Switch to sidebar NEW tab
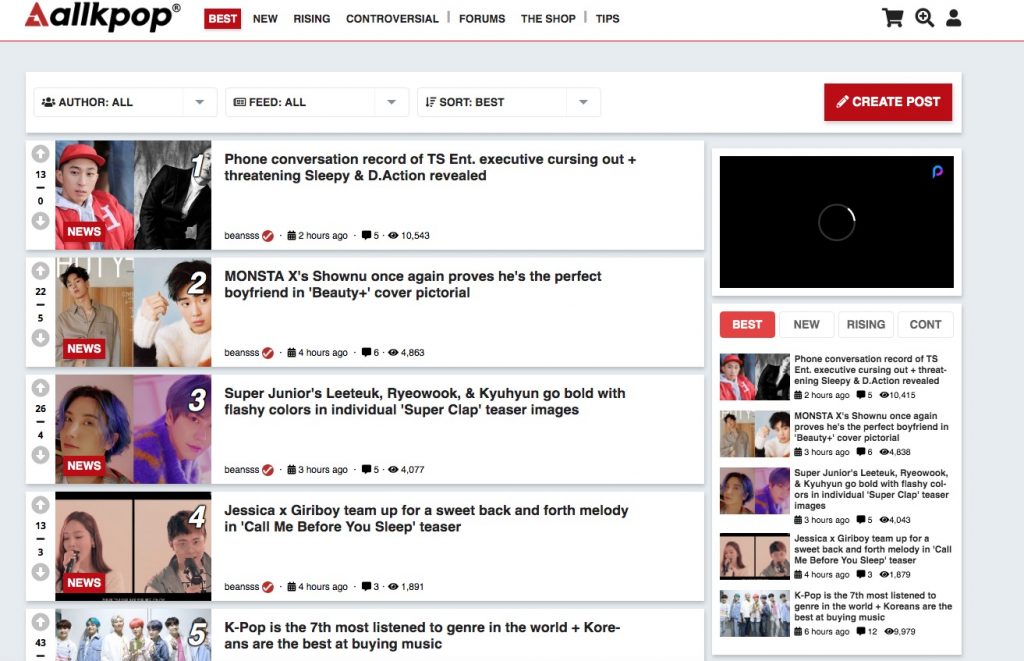 point(807,325)
